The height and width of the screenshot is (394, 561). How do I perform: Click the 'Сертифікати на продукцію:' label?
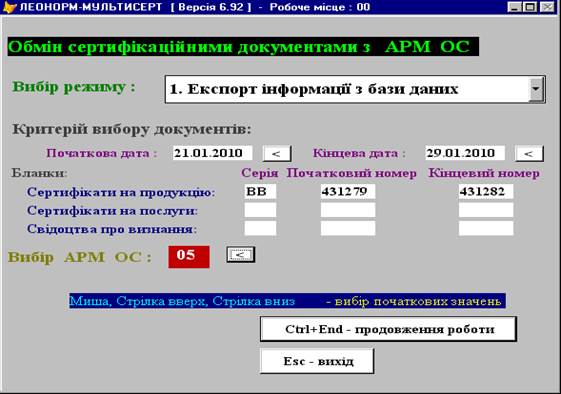pos(121,193)
